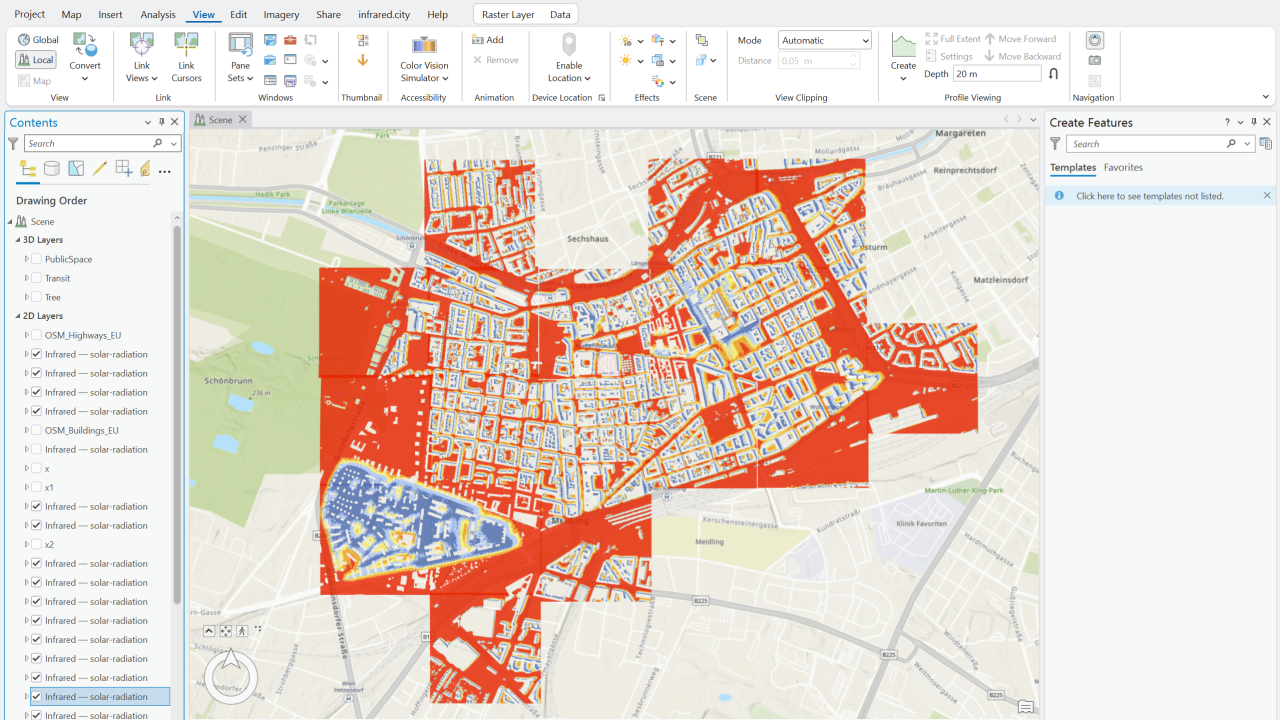This screenshot has height=720, width=1280.
Task: Click the import thumbnail orange arrow icon
Action: (x=362, y=61)
